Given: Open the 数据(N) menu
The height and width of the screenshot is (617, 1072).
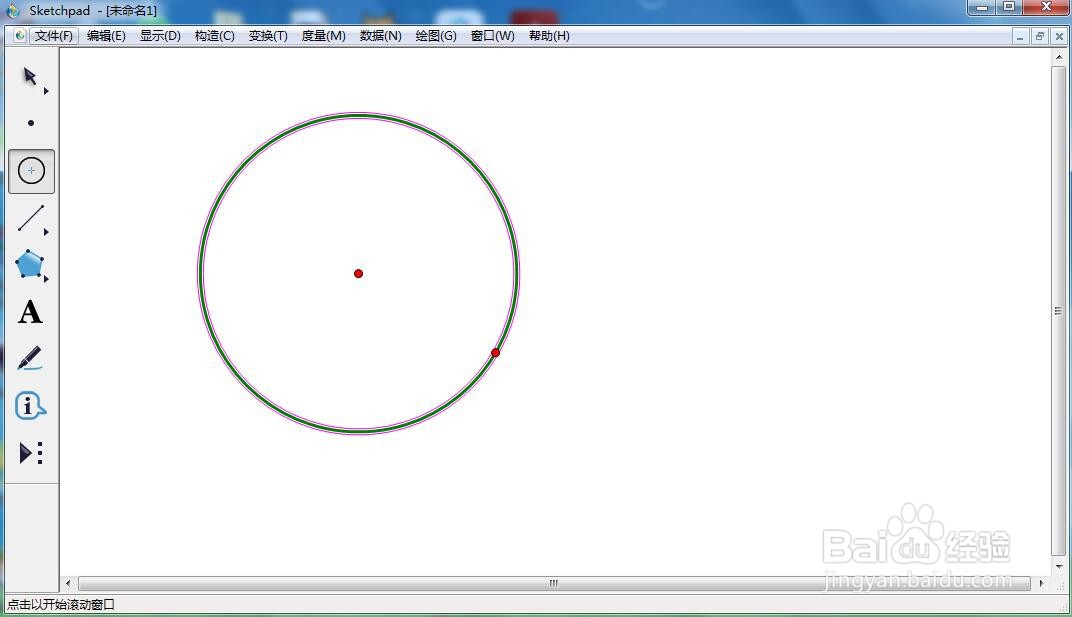Looking at the screenshot, I should [380, 36].
